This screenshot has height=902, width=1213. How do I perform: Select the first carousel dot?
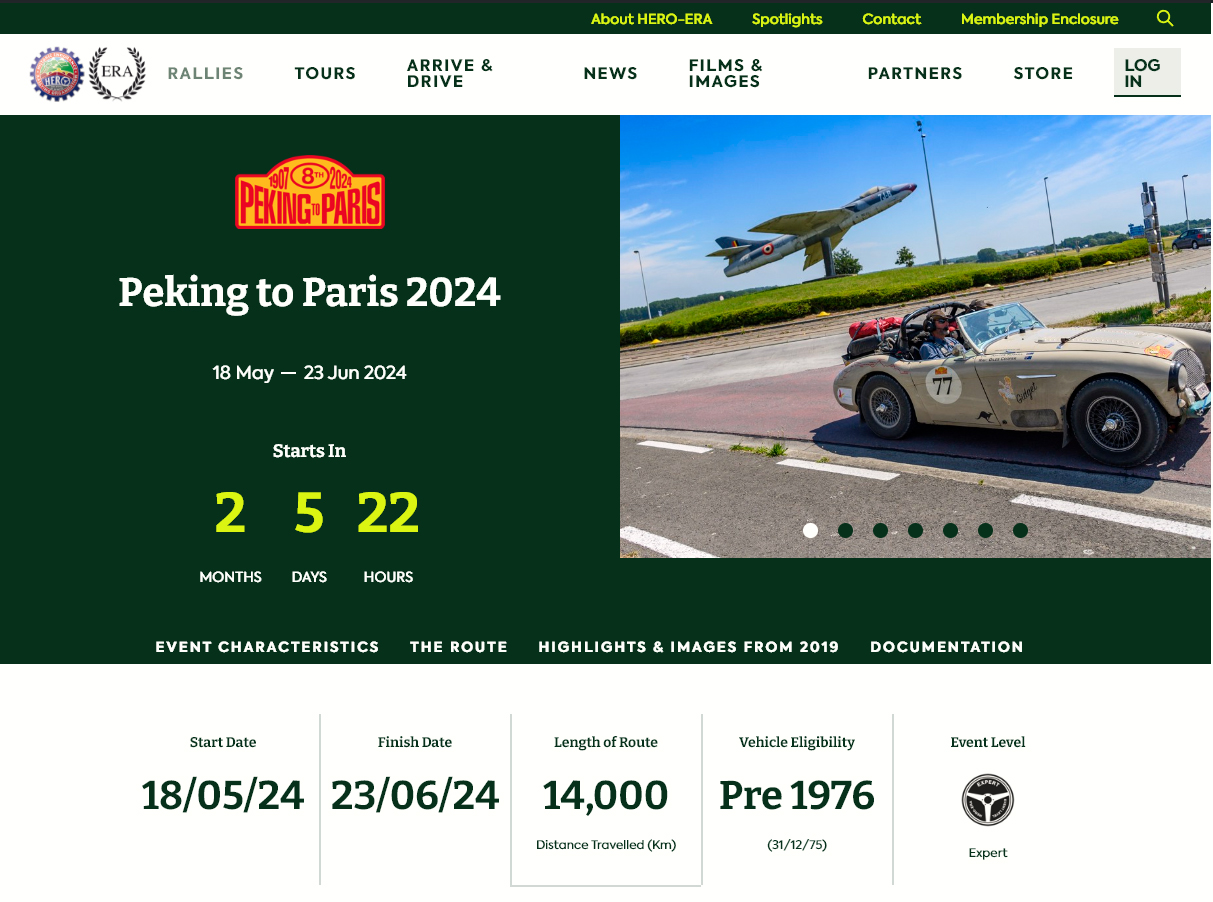[x=810, y=530]
